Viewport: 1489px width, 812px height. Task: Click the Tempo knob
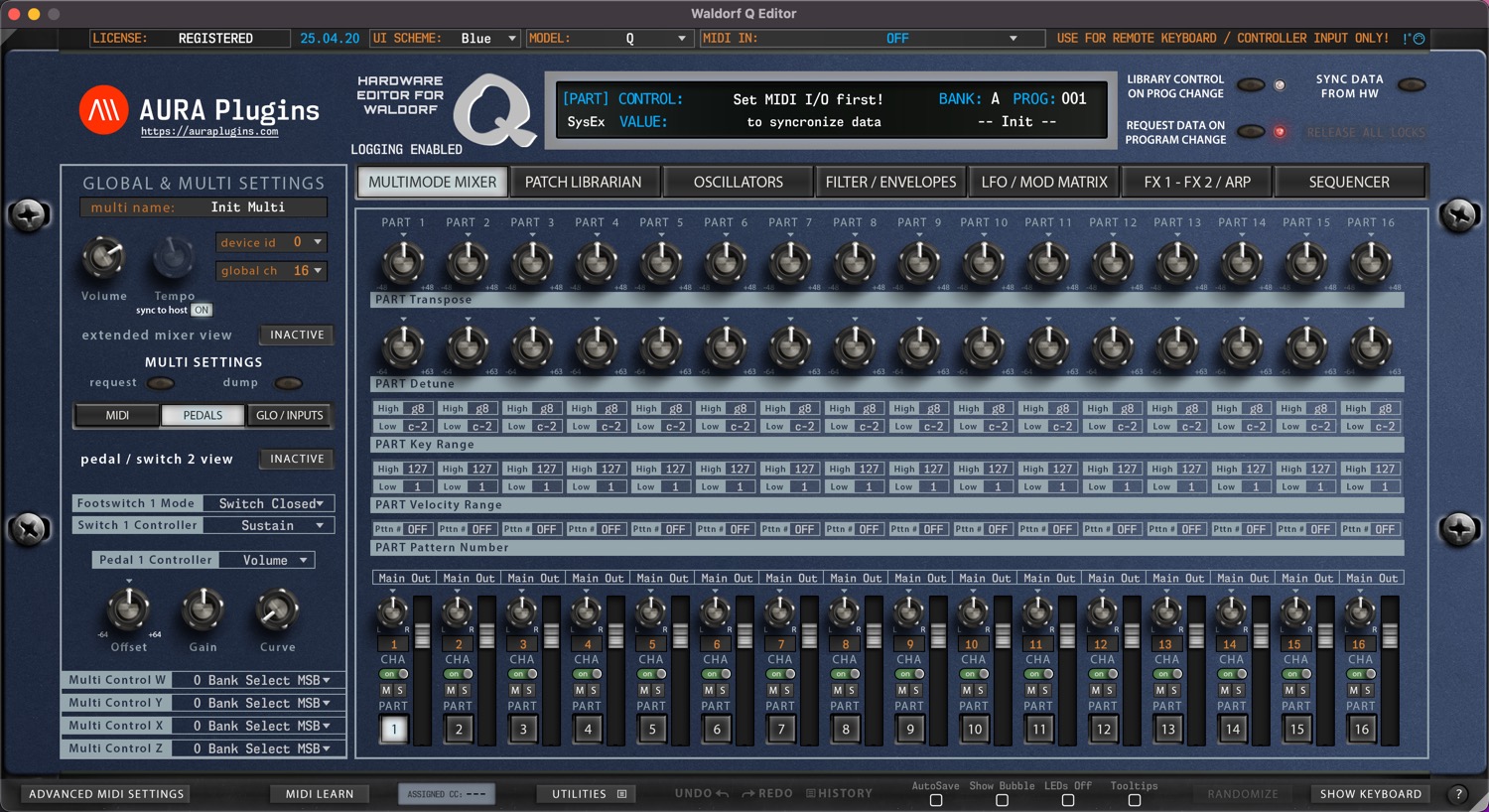pos(174,258)
